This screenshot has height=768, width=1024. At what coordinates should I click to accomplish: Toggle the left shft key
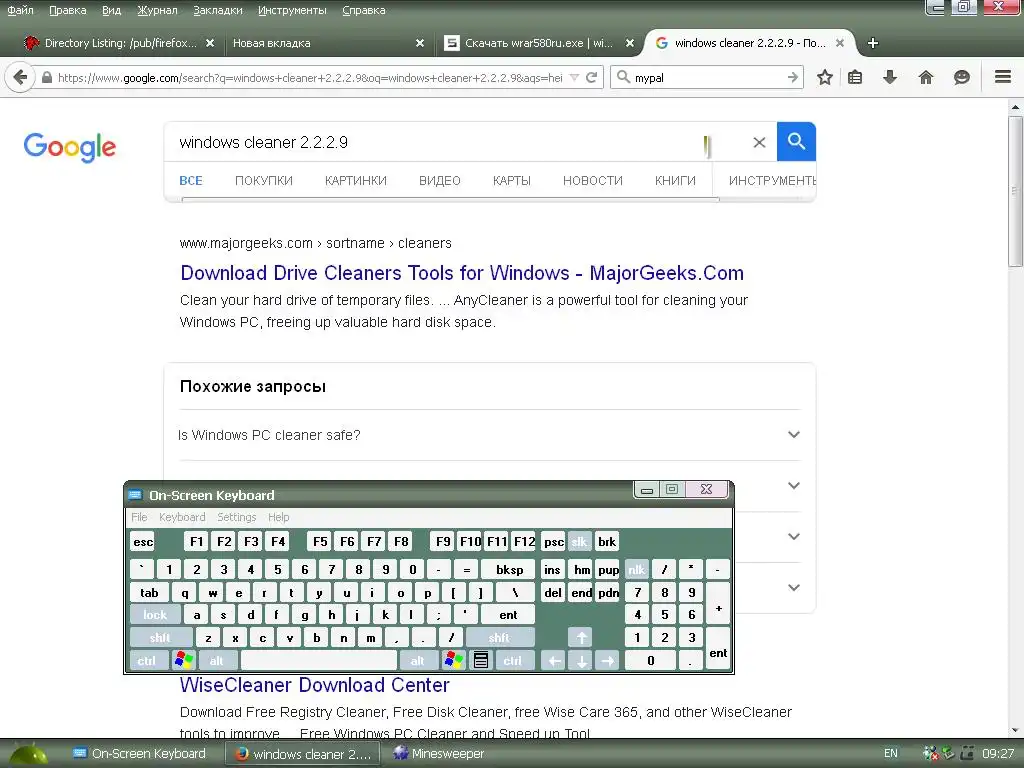pos(161,637)
